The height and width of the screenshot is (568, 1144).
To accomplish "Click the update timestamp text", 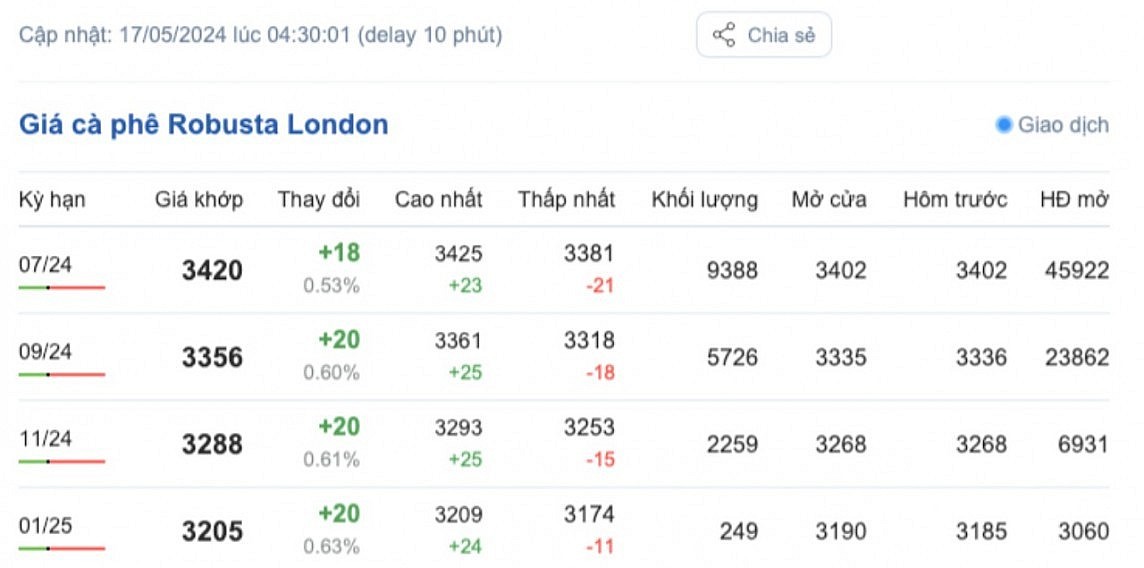I will [x=260, y=35].
